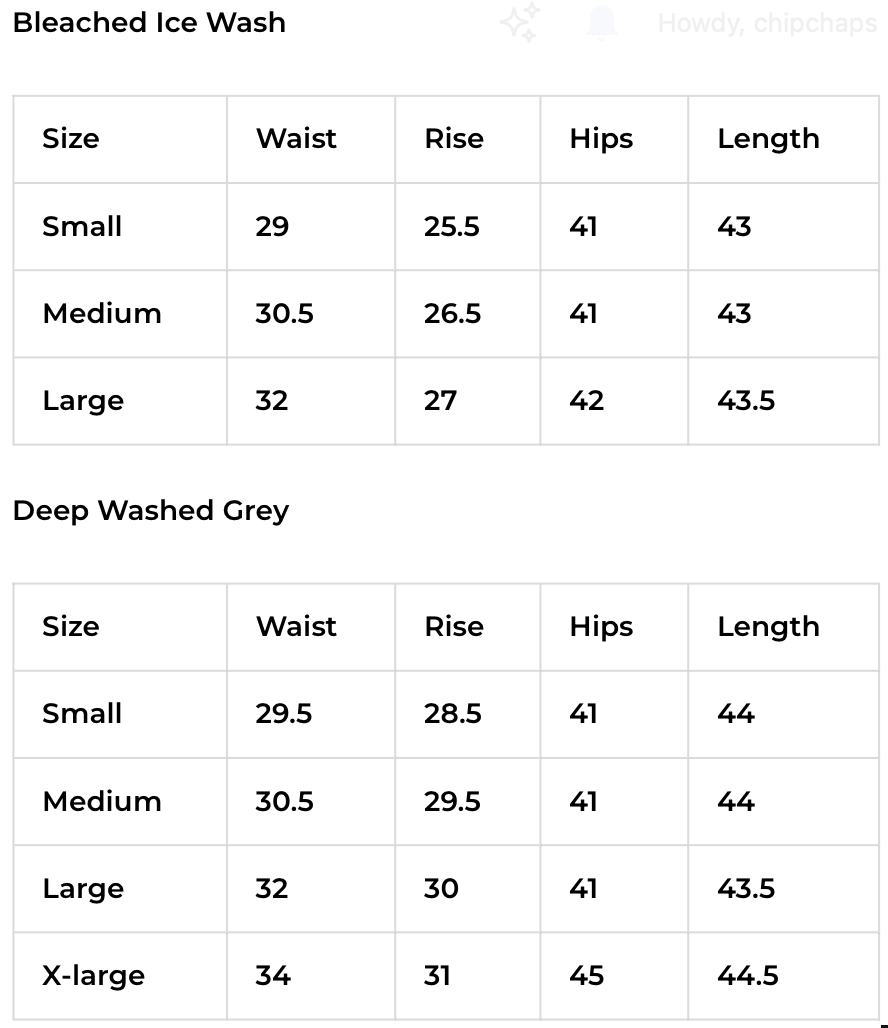Select the 42 hips value cell
Viewport: 888px width, 1028px height.
point(587,401)
